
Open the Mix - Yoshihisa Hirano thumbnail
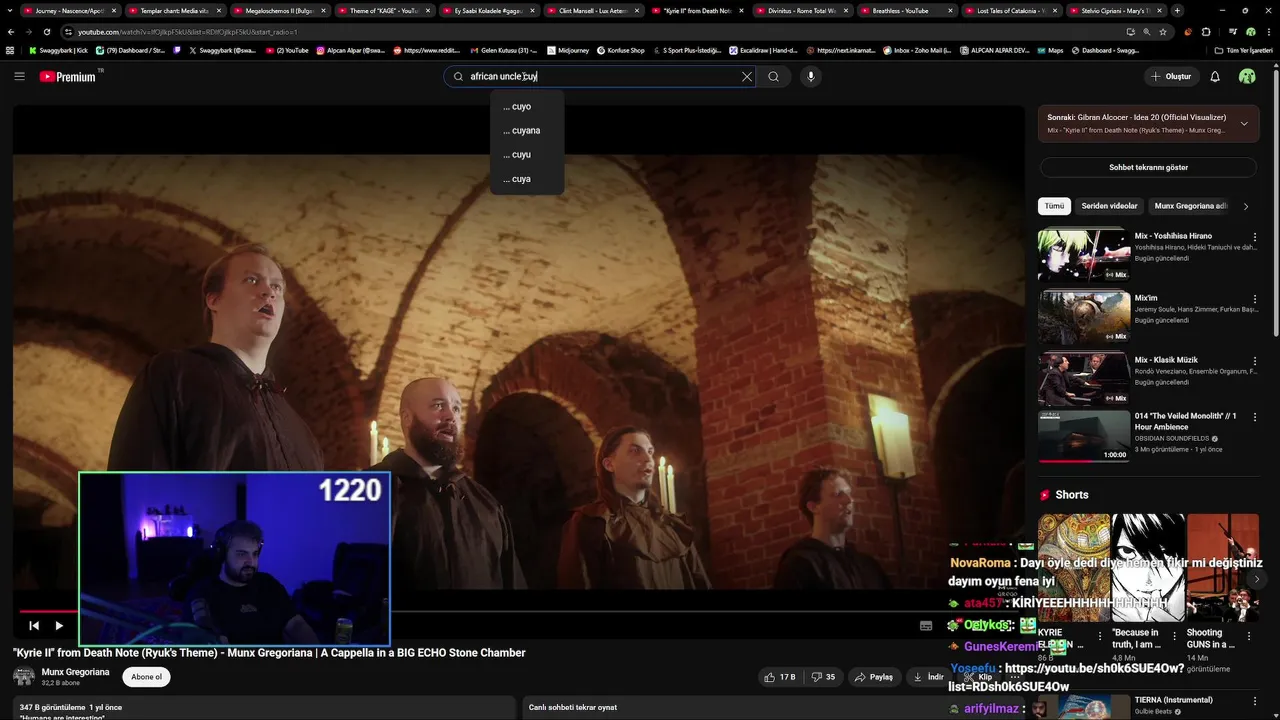click(x=1084, y=255)
